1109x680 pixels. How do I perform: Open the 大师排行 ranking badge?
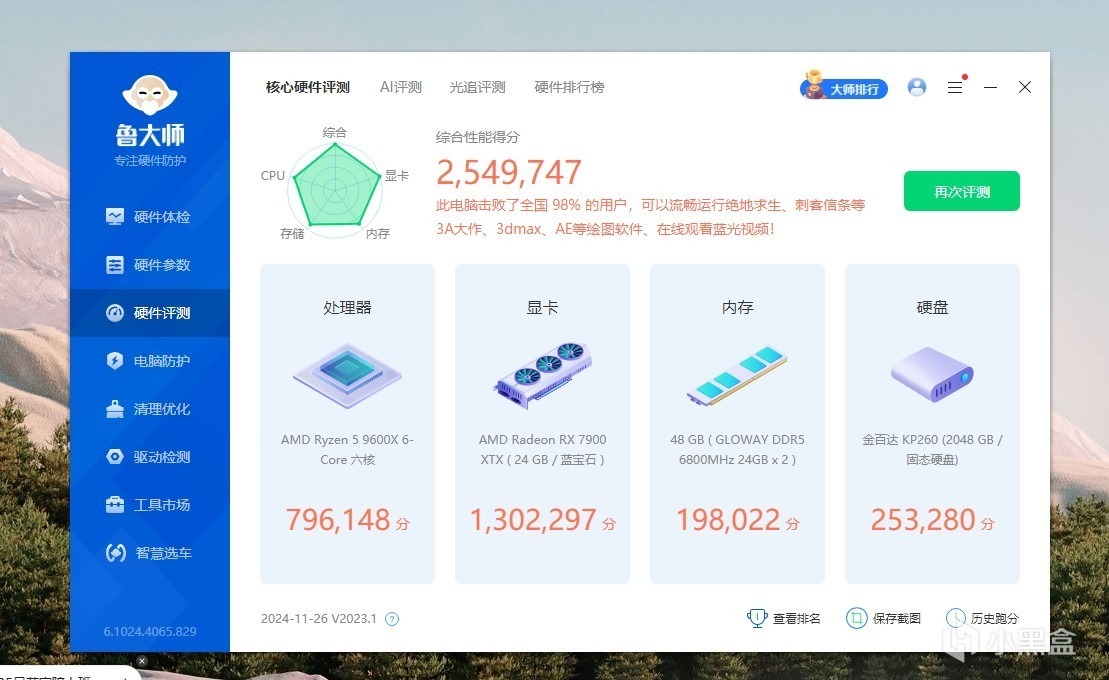tap(844, 87)
